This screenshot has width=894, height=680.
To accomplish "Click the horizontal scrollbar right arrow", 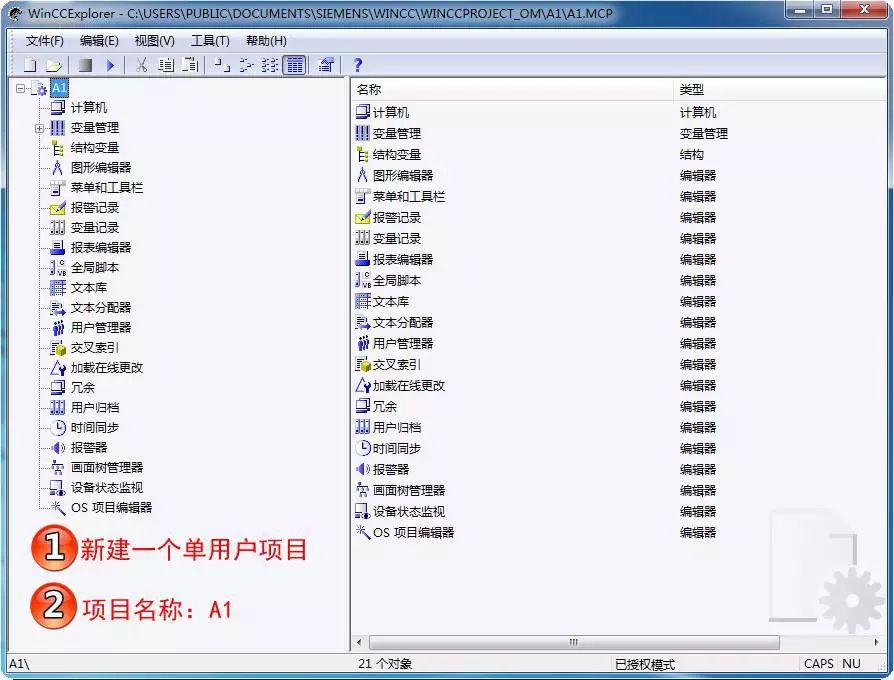I will [876, 642].
